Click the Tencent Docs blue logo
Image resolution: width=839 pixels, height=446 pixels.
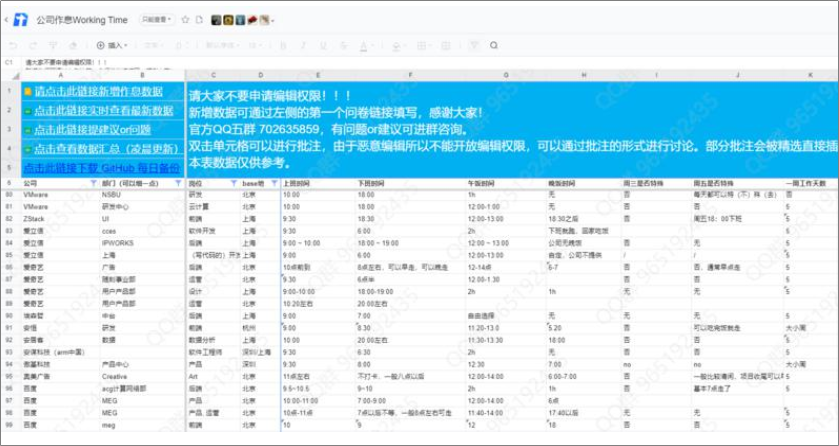[x=21, y=20]
